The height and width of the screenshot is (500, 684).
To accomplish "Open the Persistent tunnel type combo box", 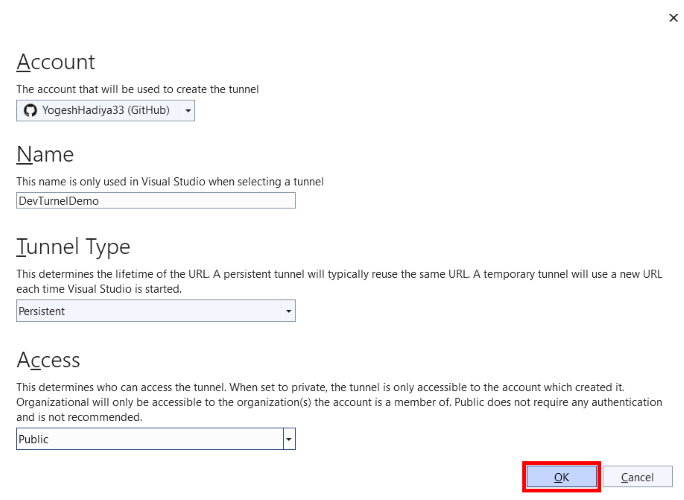I will [156, 311].
